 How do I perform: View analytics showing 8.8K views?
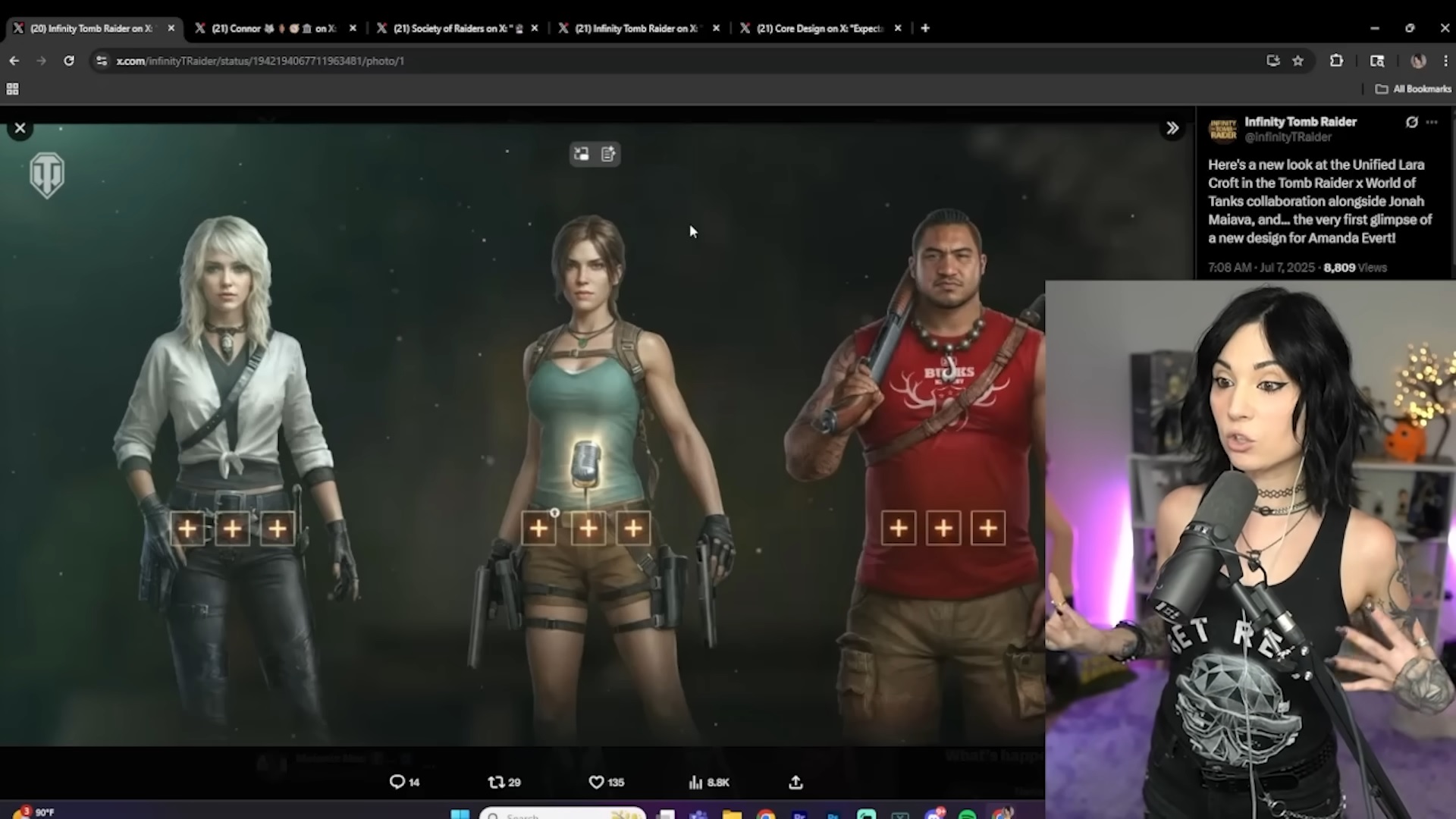click(x=709, y=782)
